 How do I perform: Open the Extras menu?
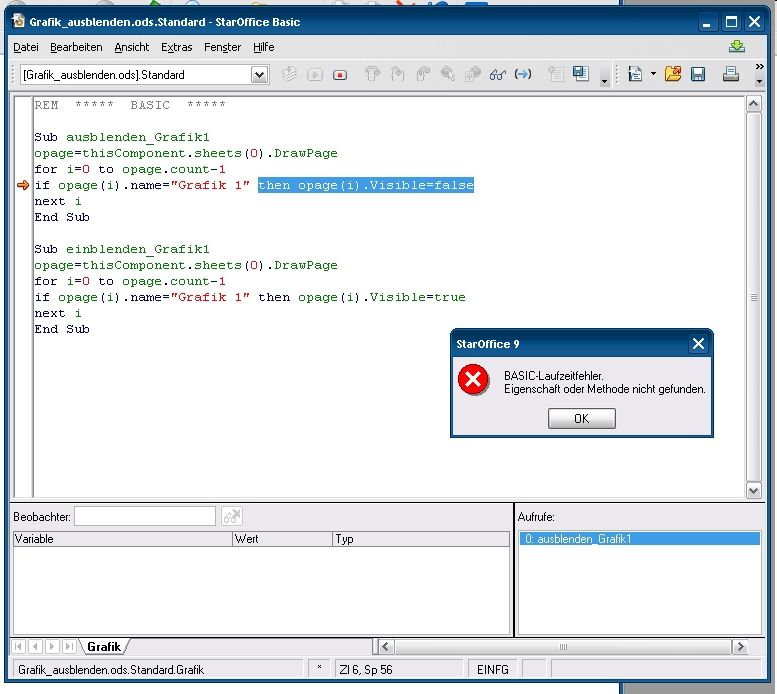click(176, 47)
